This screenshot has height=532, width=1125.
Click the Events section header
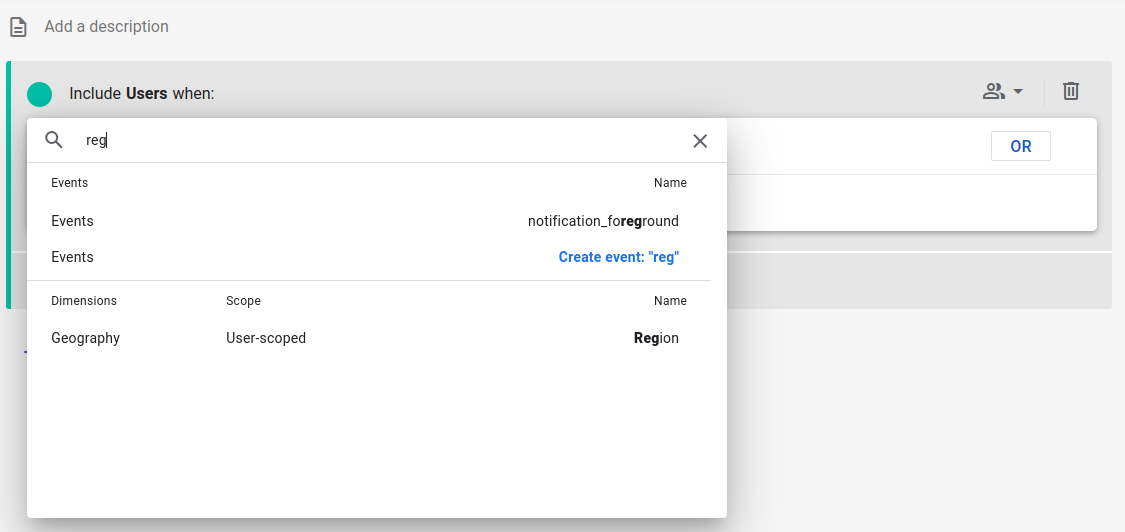[x=70, y=183]
